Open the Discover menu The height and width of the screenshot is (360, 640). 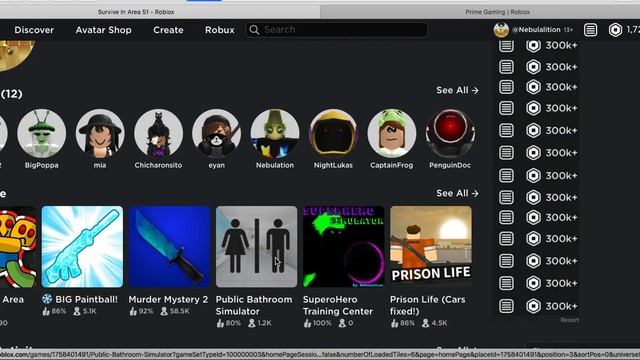pyautogui.click(x=34, y=30)
